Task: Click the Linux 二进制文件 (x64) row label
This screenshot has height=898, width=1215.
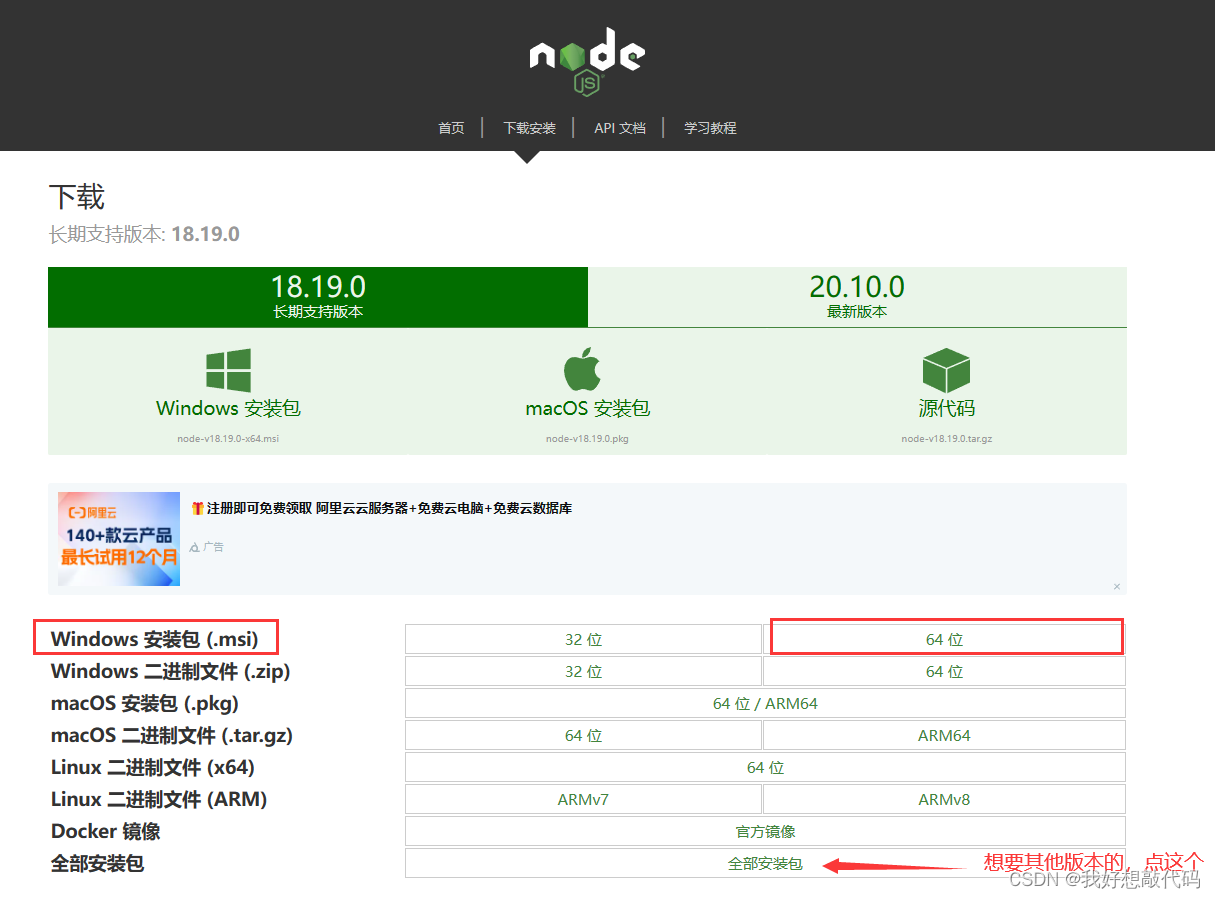Action: click(x=153, y=767)
